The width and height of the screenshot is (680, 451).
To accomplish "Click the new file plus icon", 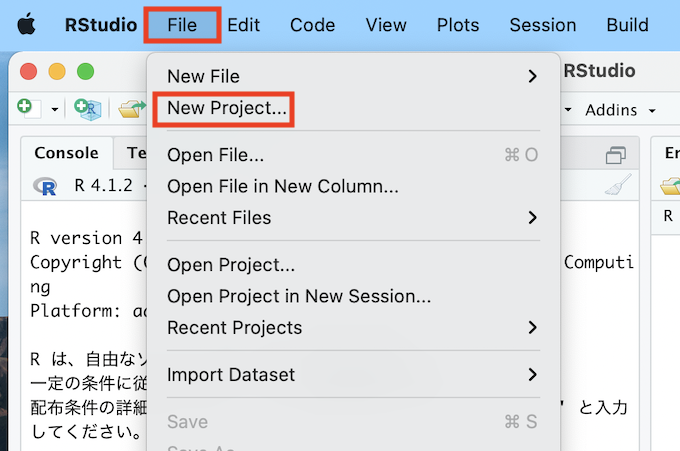I will click(25, 108).
